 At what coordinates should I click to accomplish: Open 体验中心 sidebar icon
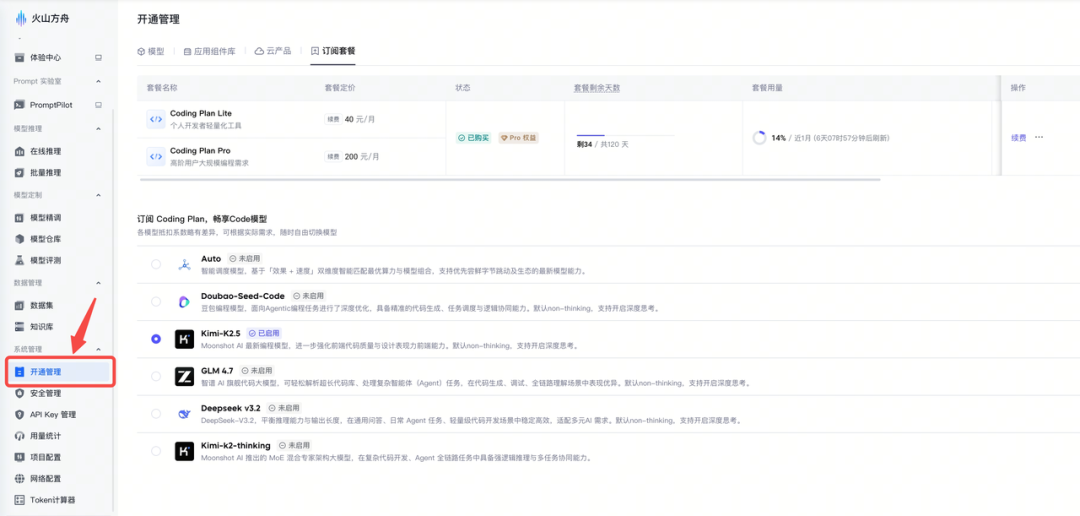click(x=19, y=57)
